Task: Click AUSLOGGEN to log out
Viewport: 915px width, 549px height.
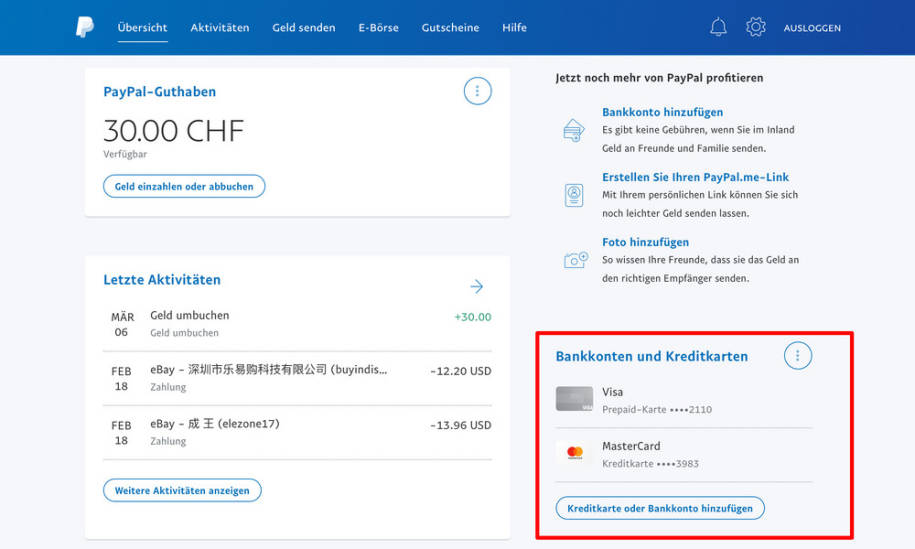Action: 812,28
